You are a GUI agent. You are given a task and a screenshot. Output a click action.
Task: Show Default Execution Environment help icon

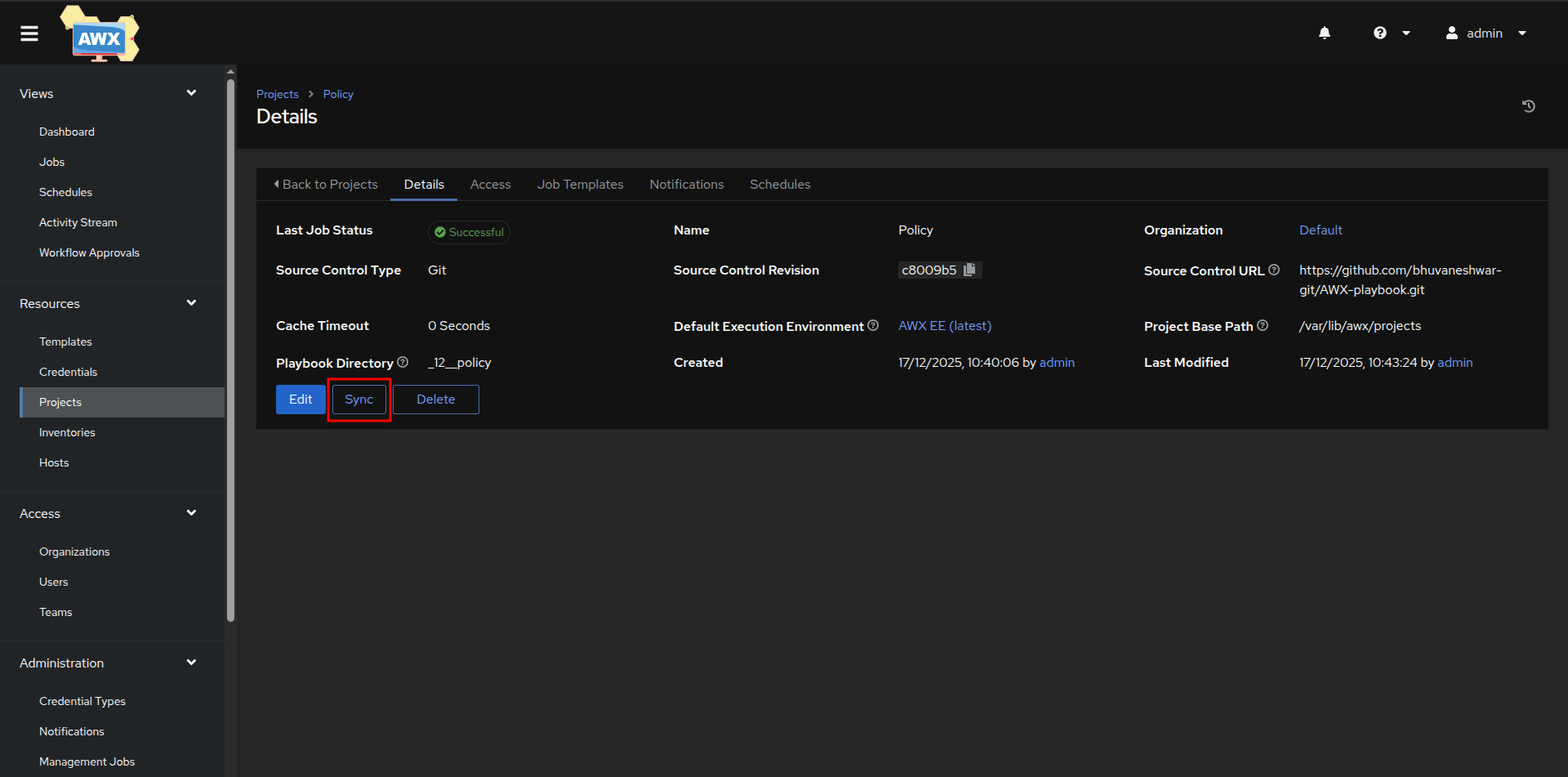point(873,325)
